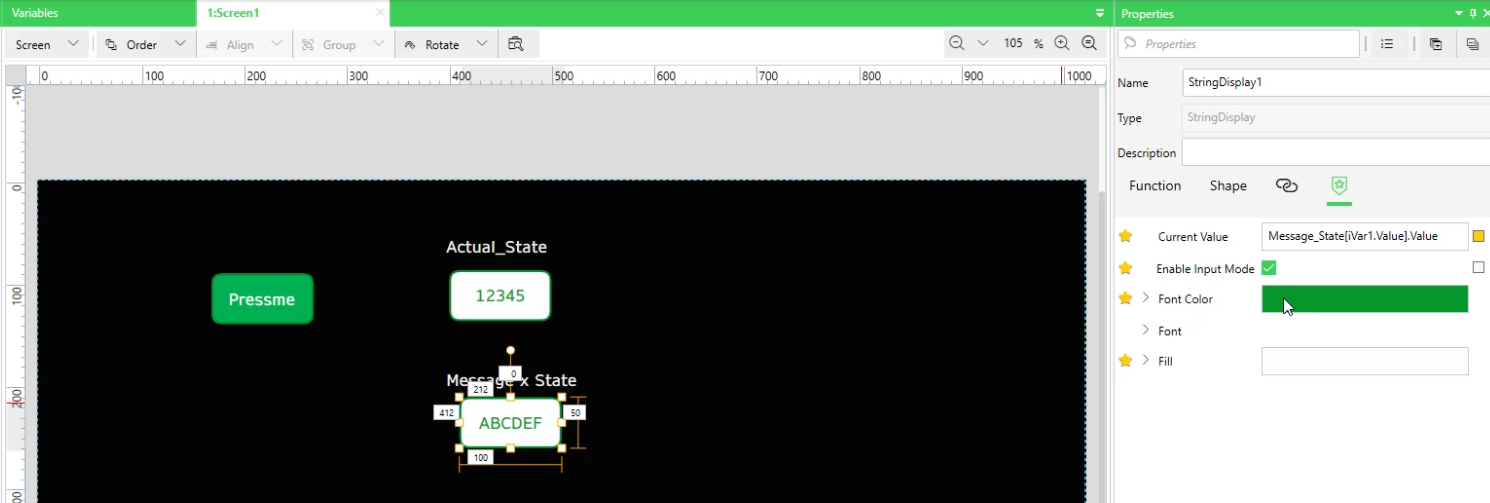Expand the Order dropdown arrow
This screenshot has width=1490, height=503.
(180, 44)
